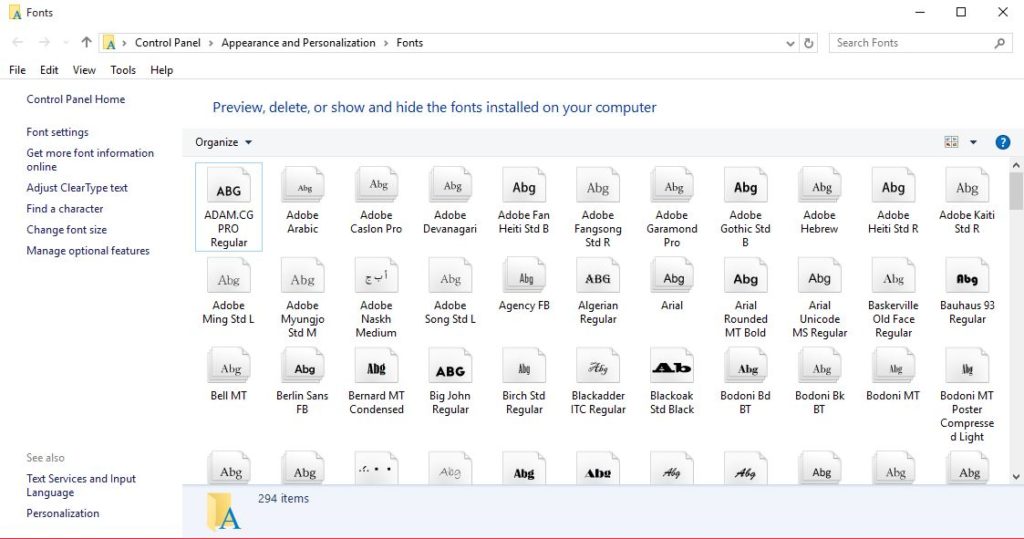The image size is (1024, 539).
Task: Click the Big John Regular font icon
Action: [450, 368]
